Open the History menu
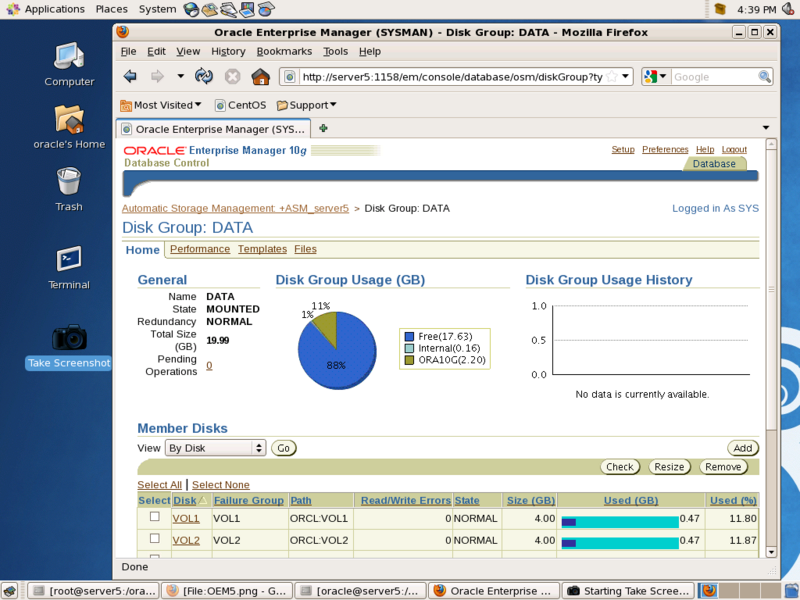This screenshot has width=800, height=600. click(228, 52)
